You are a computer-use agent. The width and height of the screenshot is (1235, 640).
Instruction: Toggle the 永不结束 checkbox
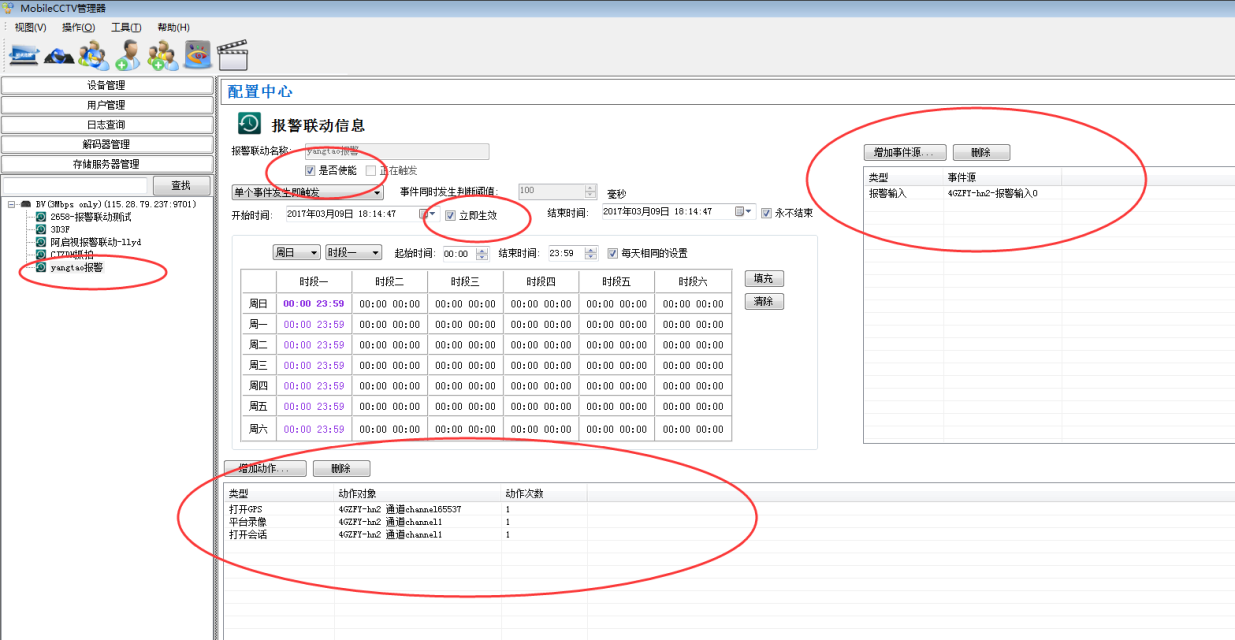pyautogui.click(x=766, y=213)
